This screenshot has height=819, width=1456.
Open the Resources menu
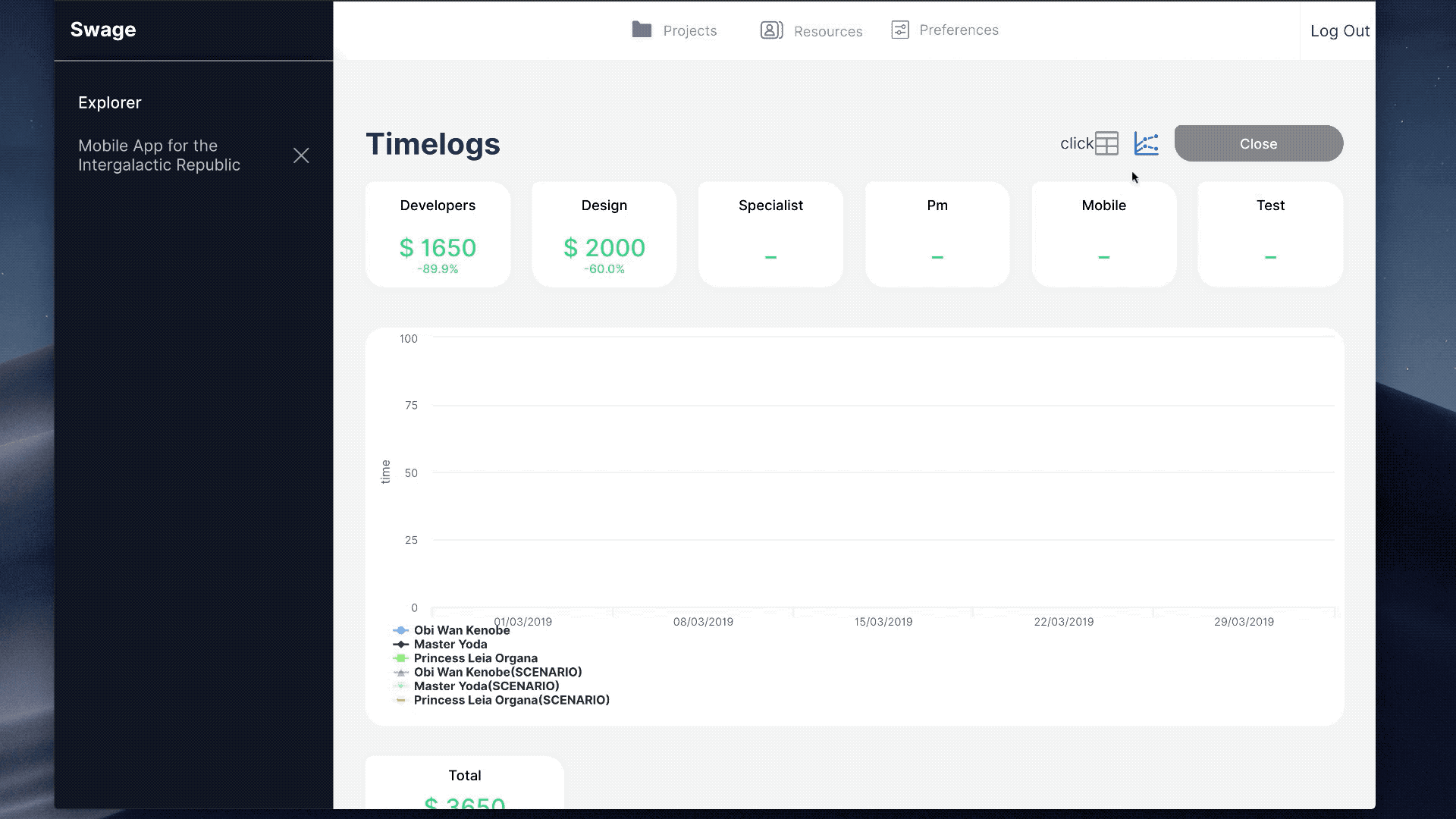827,31
